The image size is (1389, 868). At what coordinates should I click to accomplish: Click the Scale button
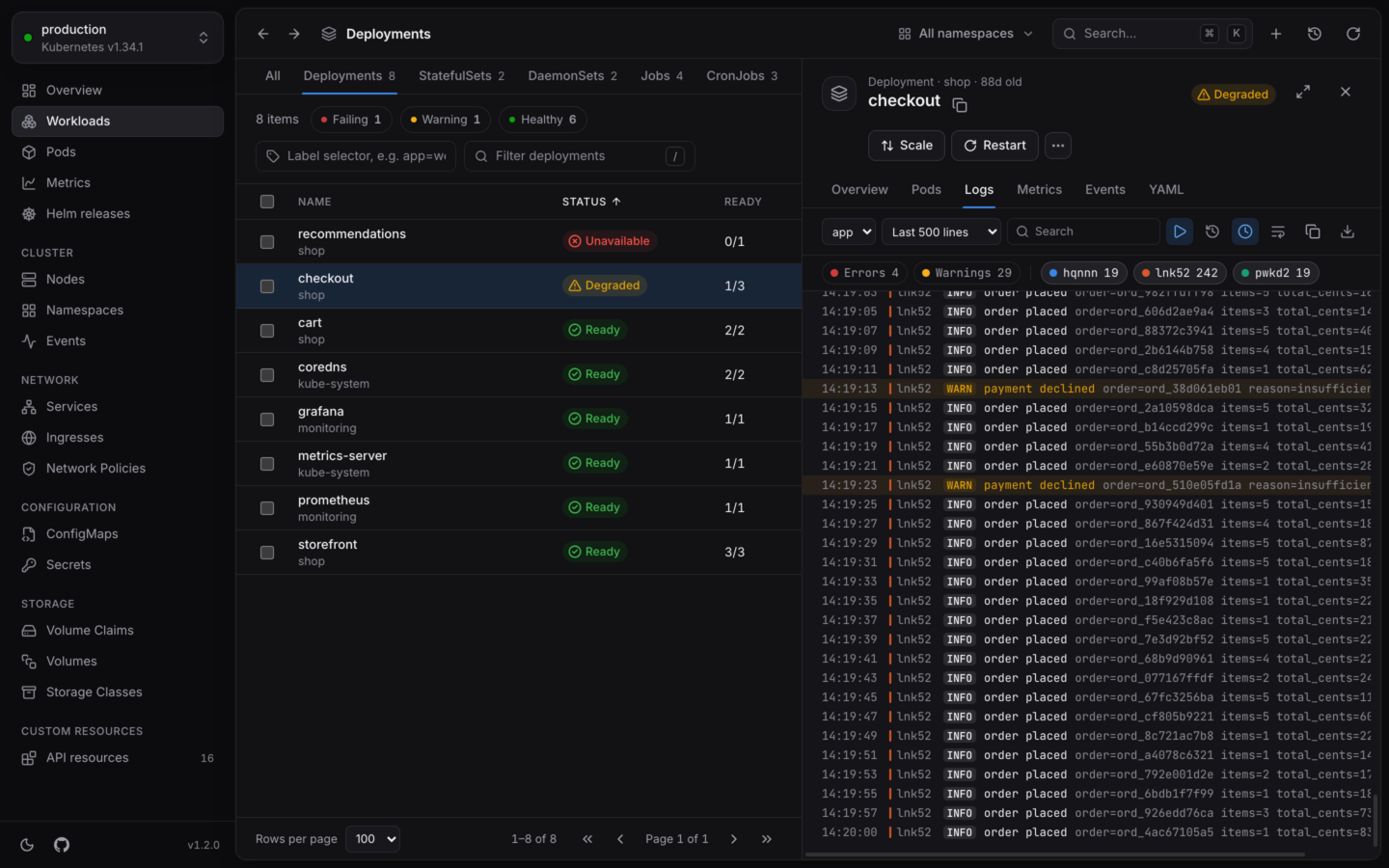click(x=907, y=146)
